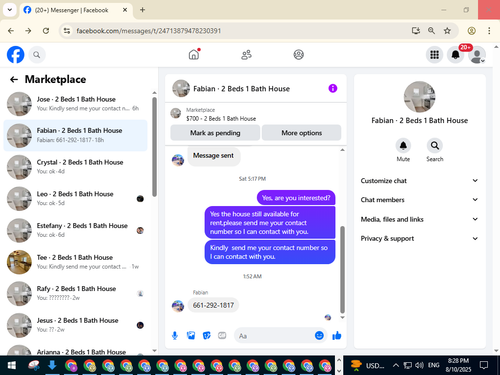The height and width of the screenshot is (375, 500).
Task: Go to the Home feed icon
Action: 194,54
